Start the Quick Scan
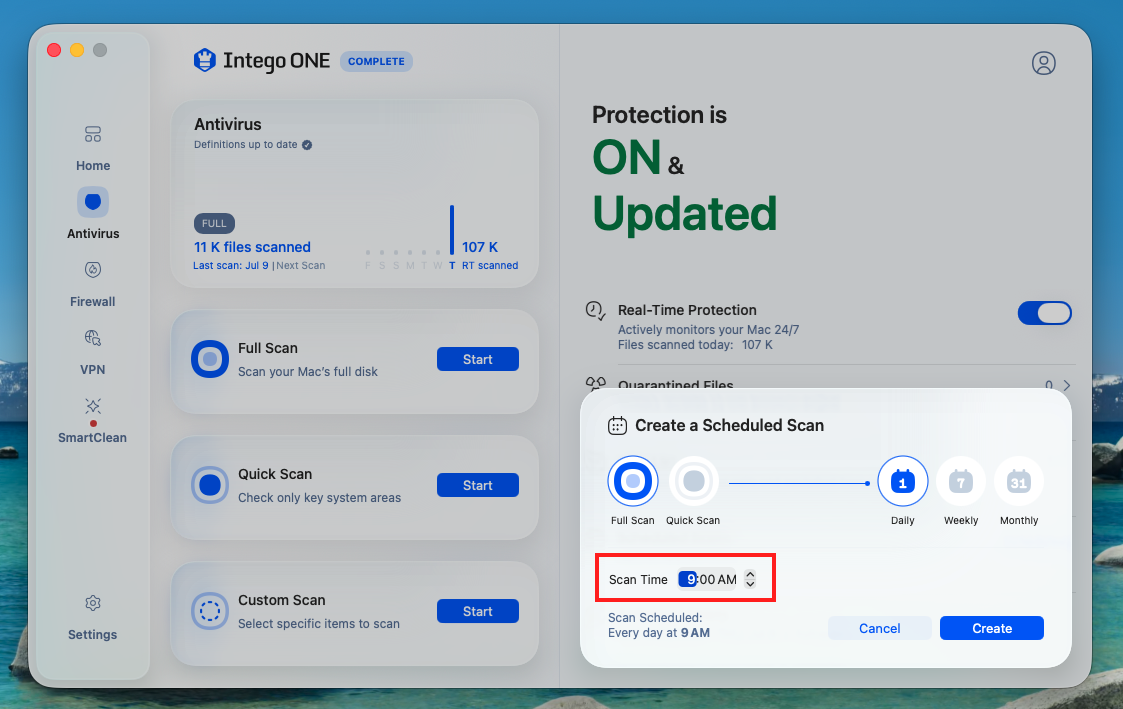The height and width of the screenshot is (709, 1123). (x=478, y=485)
